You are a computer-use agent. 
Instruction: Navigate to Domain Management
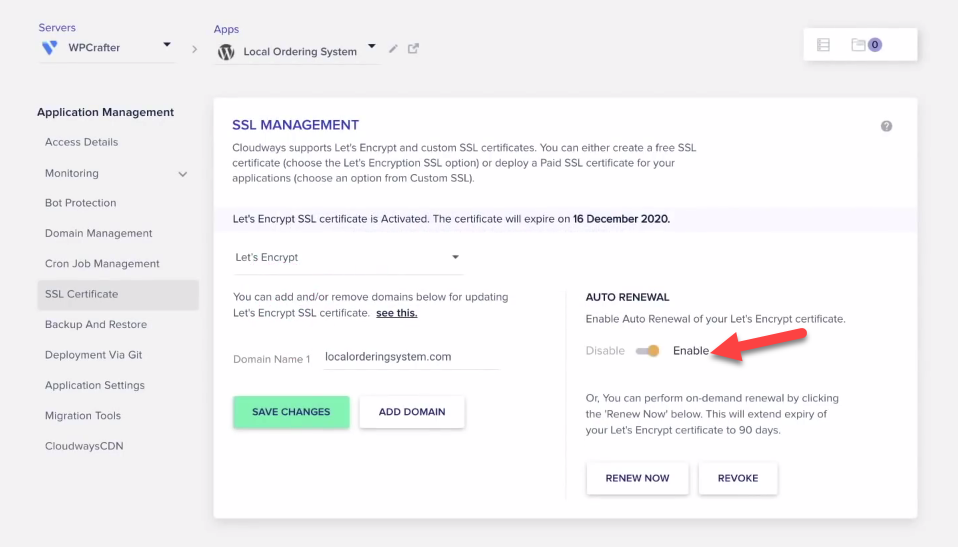tap(98, 233)
